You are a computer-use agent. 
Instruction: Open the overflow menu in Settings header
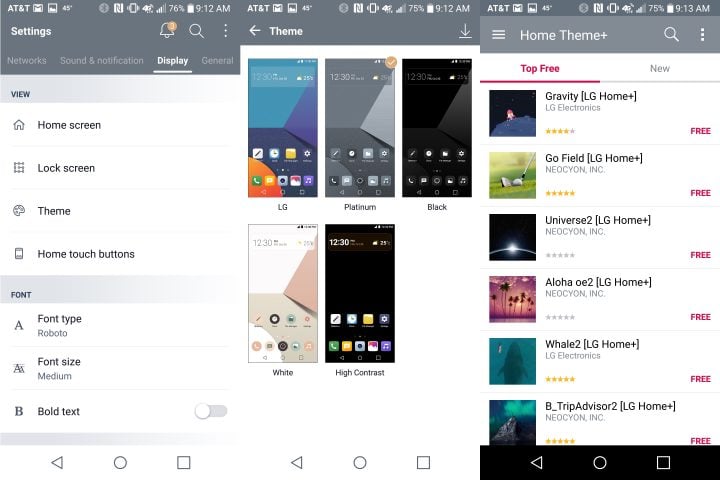pos(225,31)
